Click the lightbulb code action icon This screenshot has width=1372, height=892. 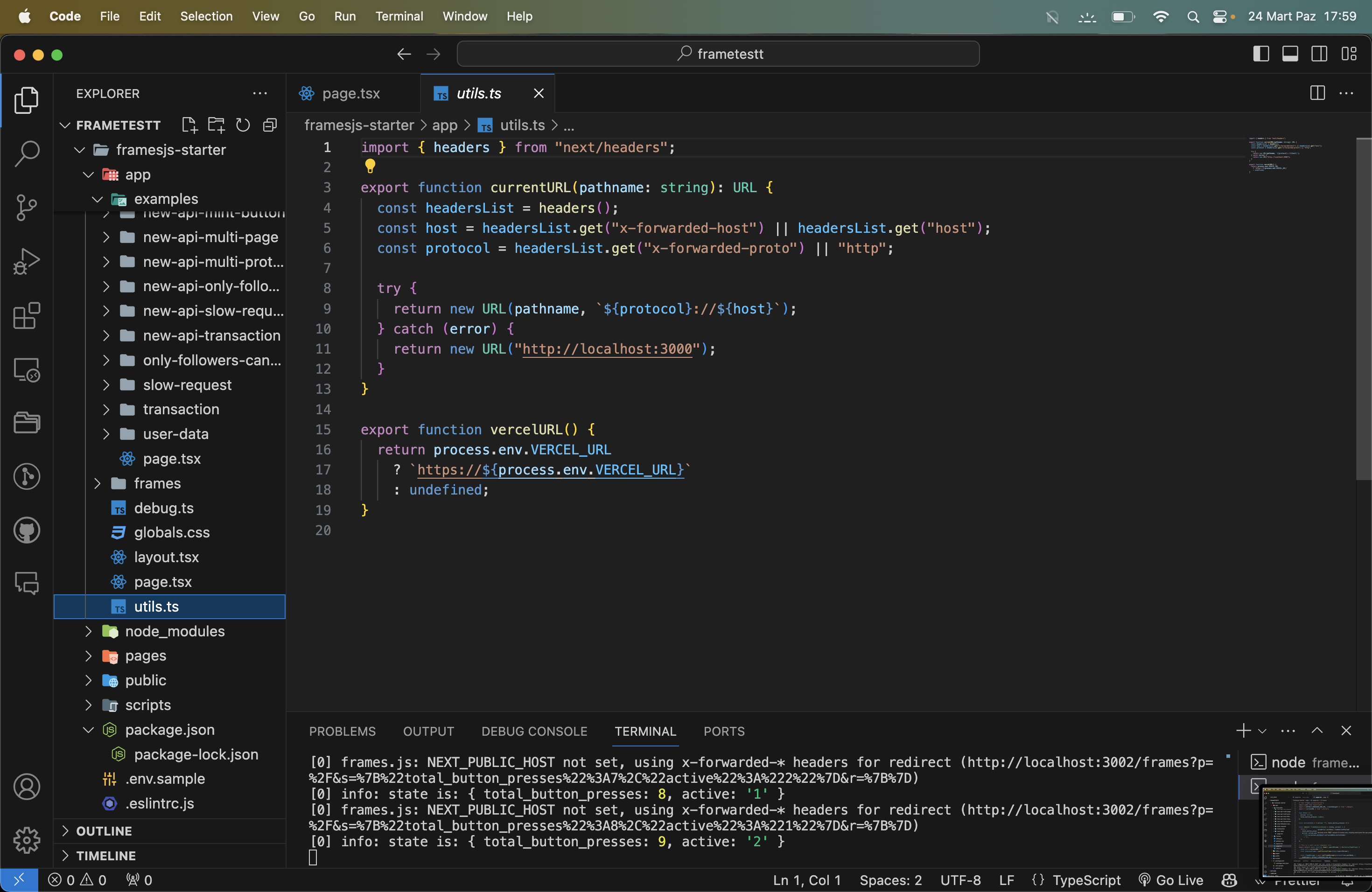tap(370, 167)
